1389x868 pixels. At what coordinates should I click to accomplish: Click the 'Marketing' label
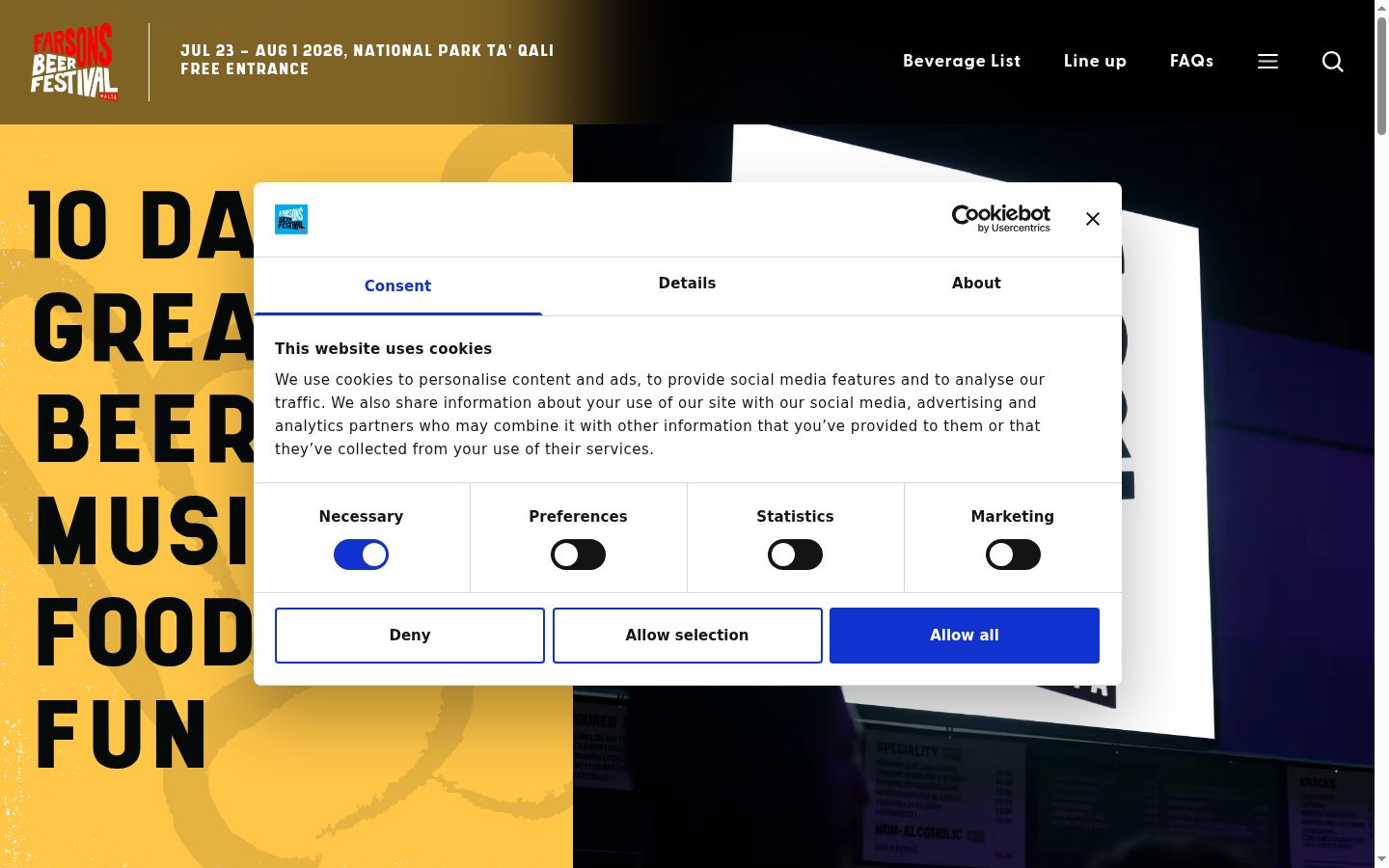tap(1013, 517)
